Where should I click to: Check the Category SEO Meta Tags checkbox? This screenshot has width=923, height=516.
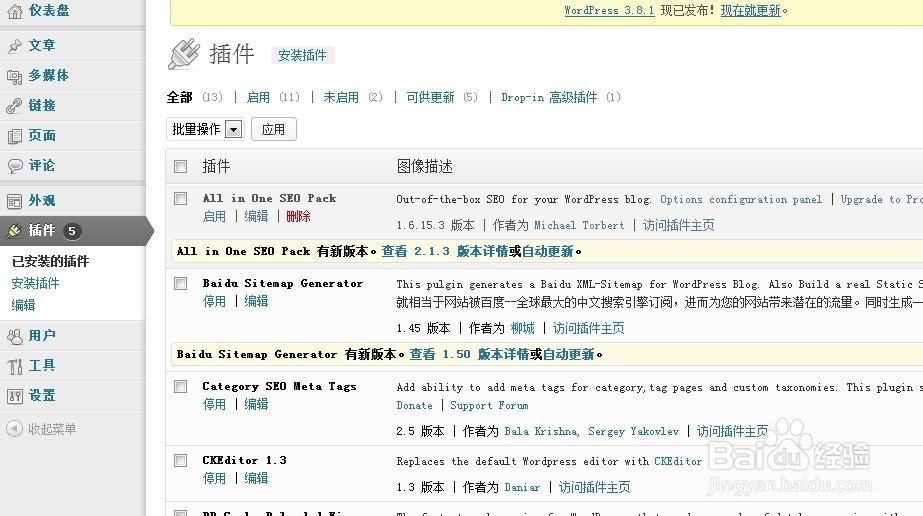(x=181, y=387)
